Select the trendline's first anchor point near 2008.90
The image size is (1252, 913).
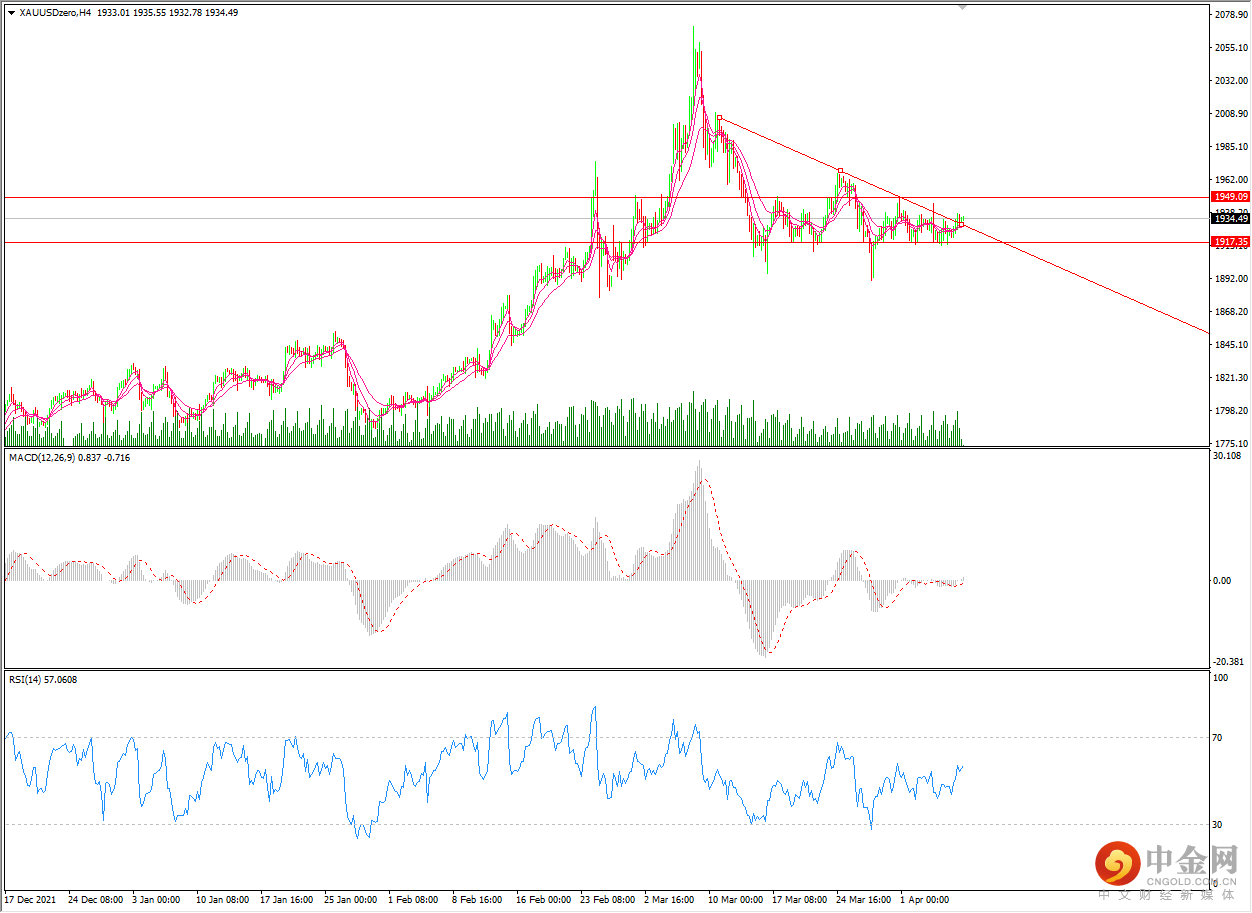[x=719, y=117]
